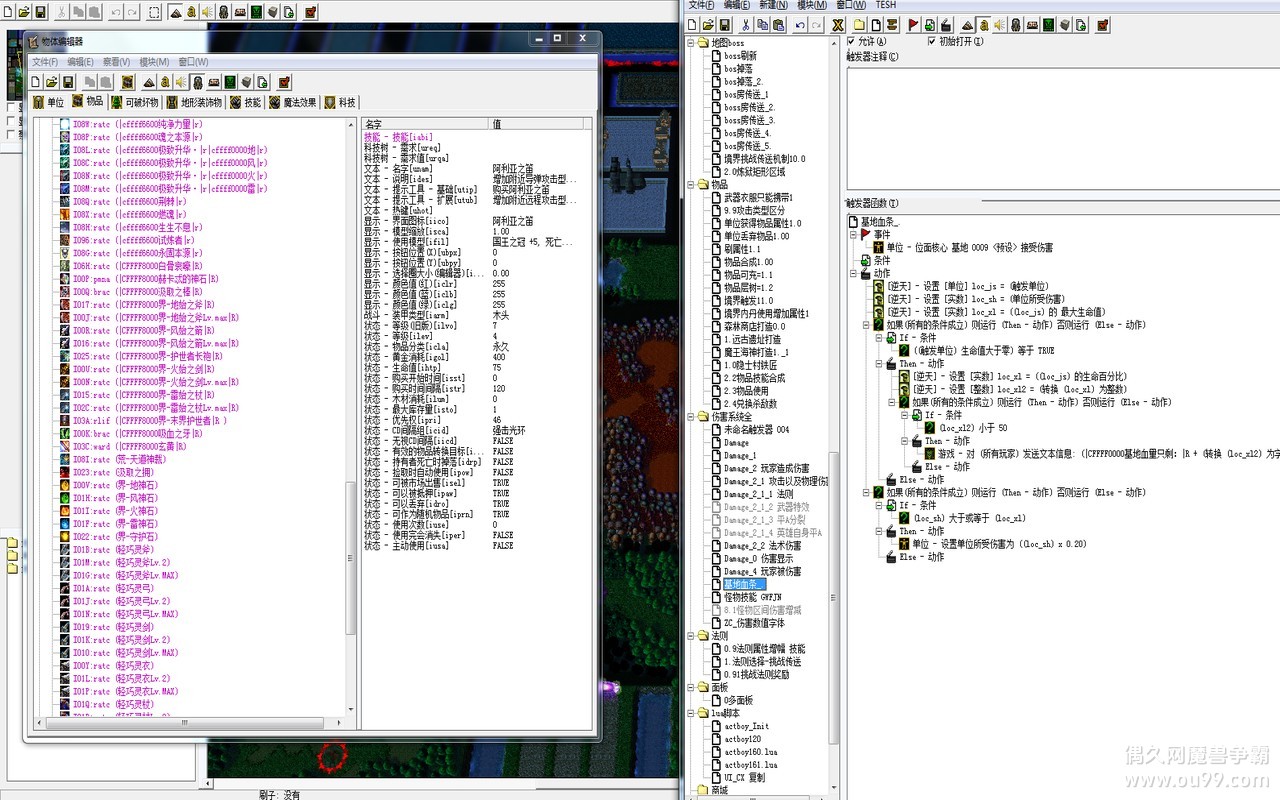
Task: Click the New Action clapperboard toolbar icon
Action: [946, 25]
